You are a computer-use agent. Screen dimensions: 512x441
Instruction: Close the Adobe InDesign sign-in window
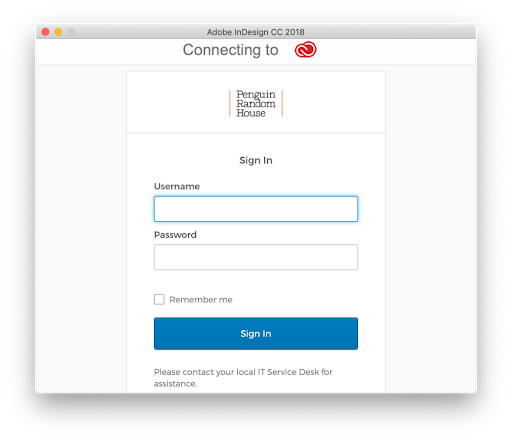point(45,32)
